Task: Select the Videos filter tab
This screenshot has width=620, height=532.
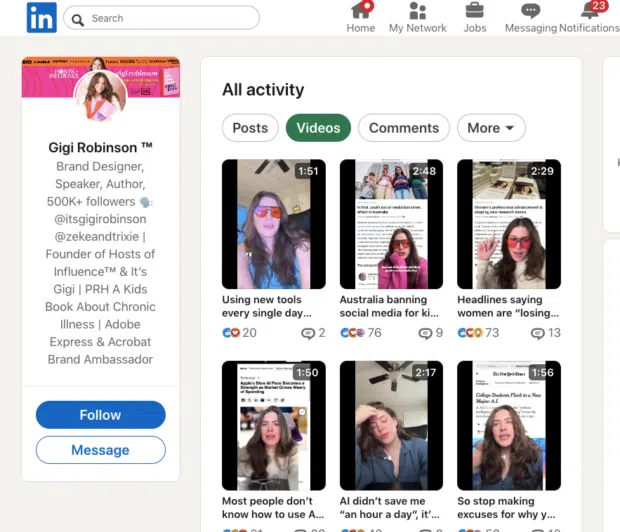Action: pyautogui.click(x=318, y=128)
